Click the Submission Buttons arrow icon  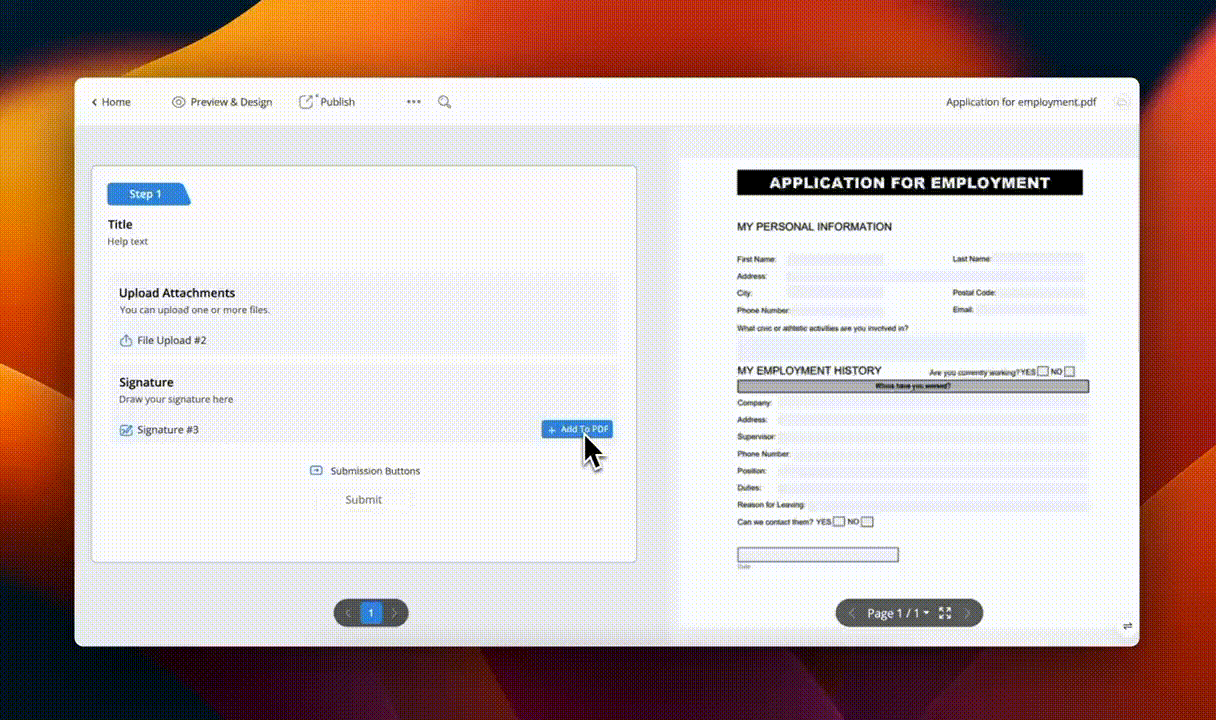(316, 471)
